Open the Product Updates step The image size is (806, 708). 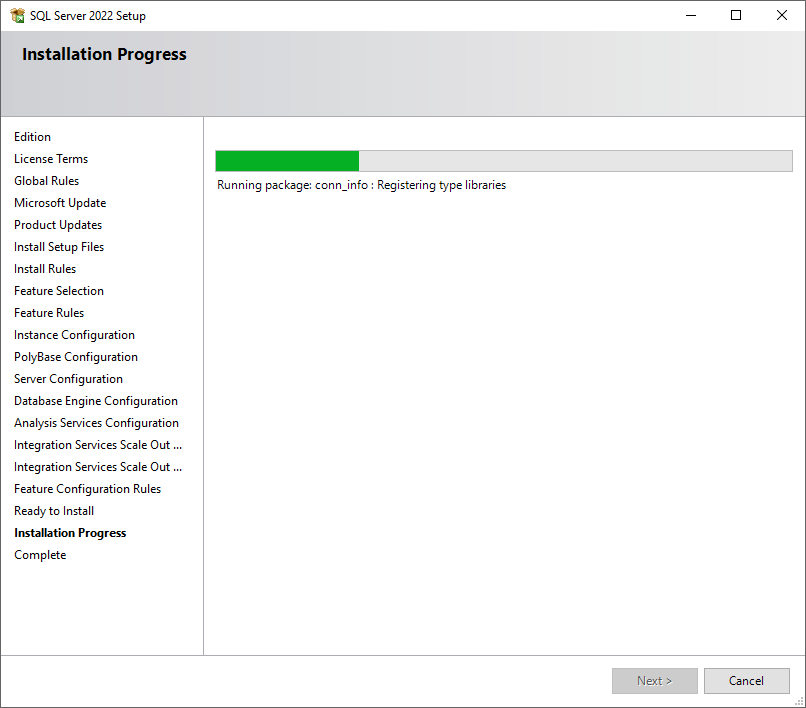(x=57, y=224)
